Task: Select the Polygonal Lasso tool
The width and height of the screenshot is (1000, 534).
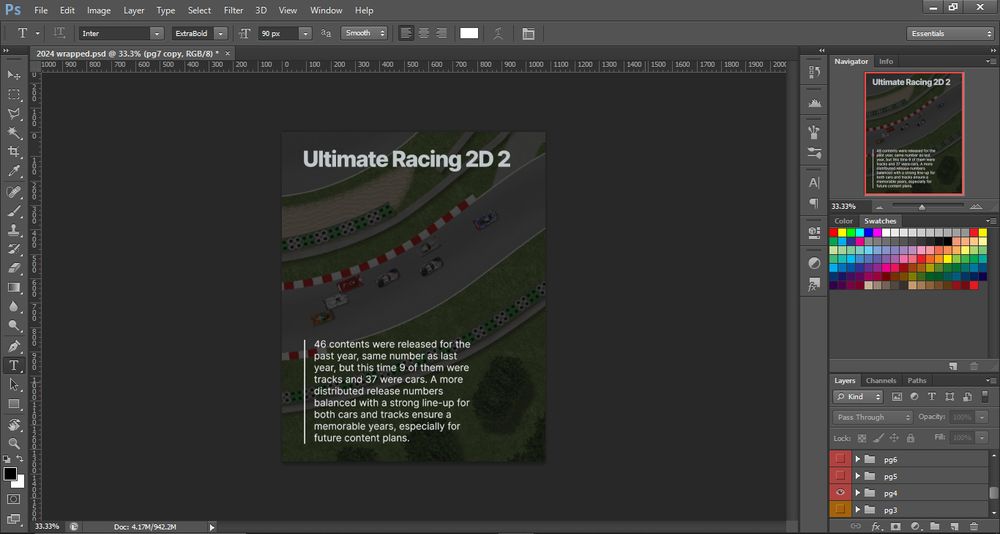Action: pyautogui.click(x=13, y=114)
